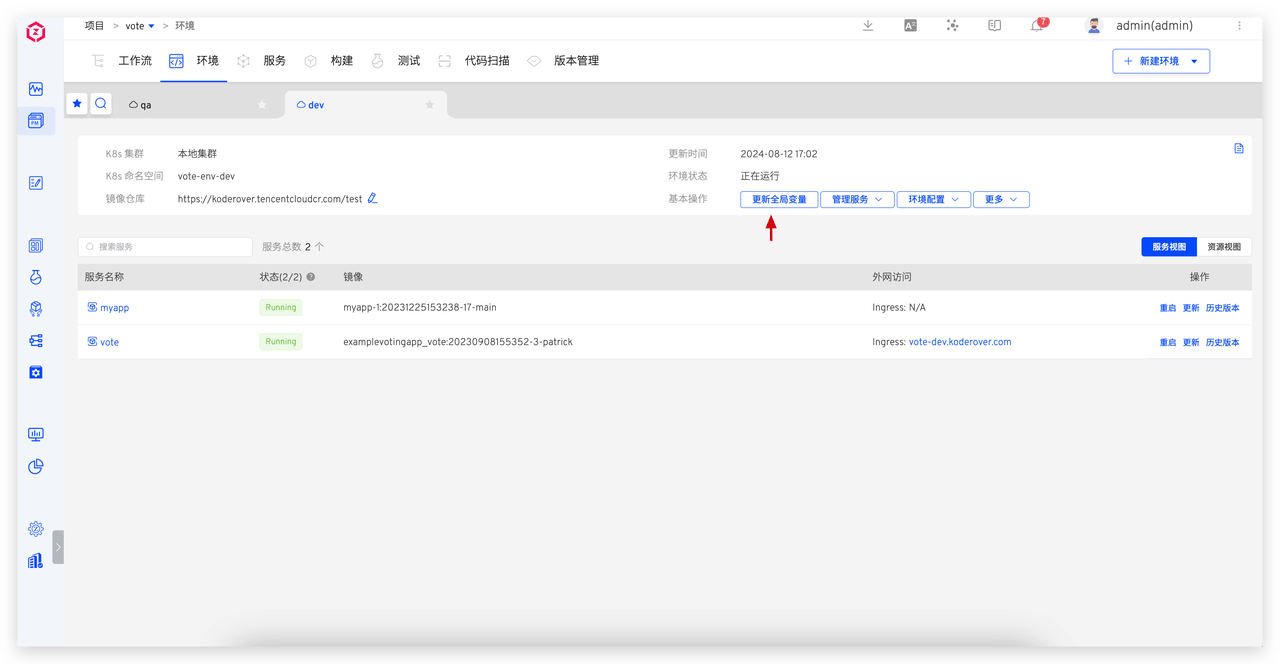Expand the 管理服务 dropdown
This screenshot has width=1280, height=664.
pos(857,200)
